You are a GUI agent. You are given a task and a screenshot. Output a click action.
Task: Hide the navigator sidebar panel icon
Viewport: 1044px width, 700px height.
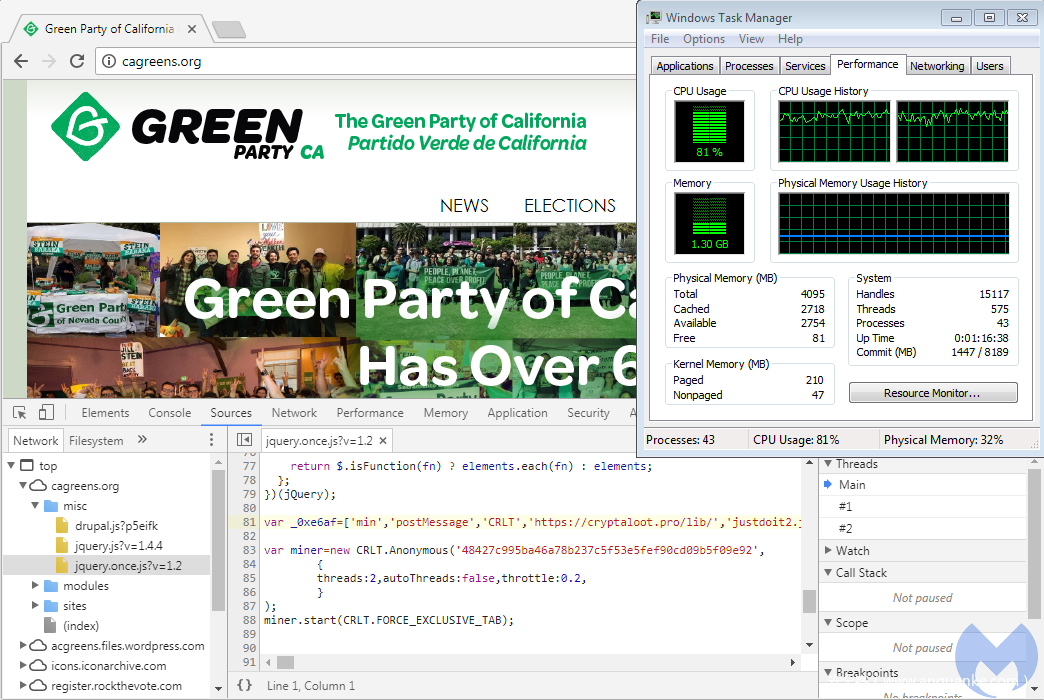pos(244,440)
